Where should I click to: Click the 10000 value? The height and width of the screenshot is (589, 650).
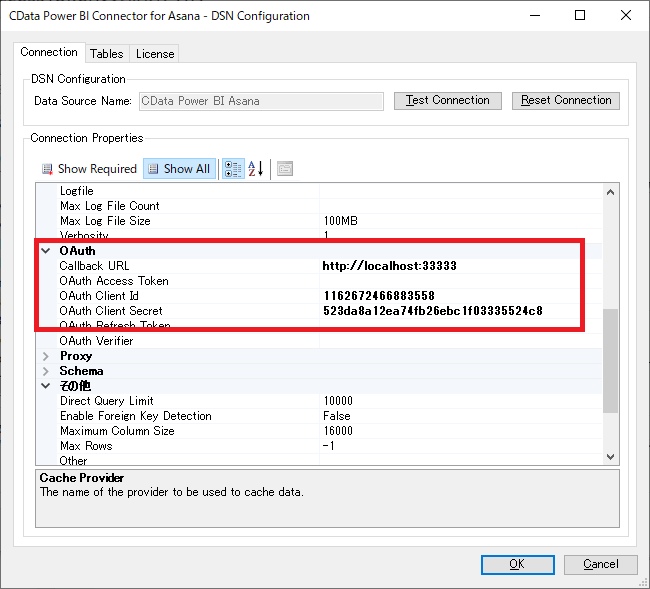point(338,401)
